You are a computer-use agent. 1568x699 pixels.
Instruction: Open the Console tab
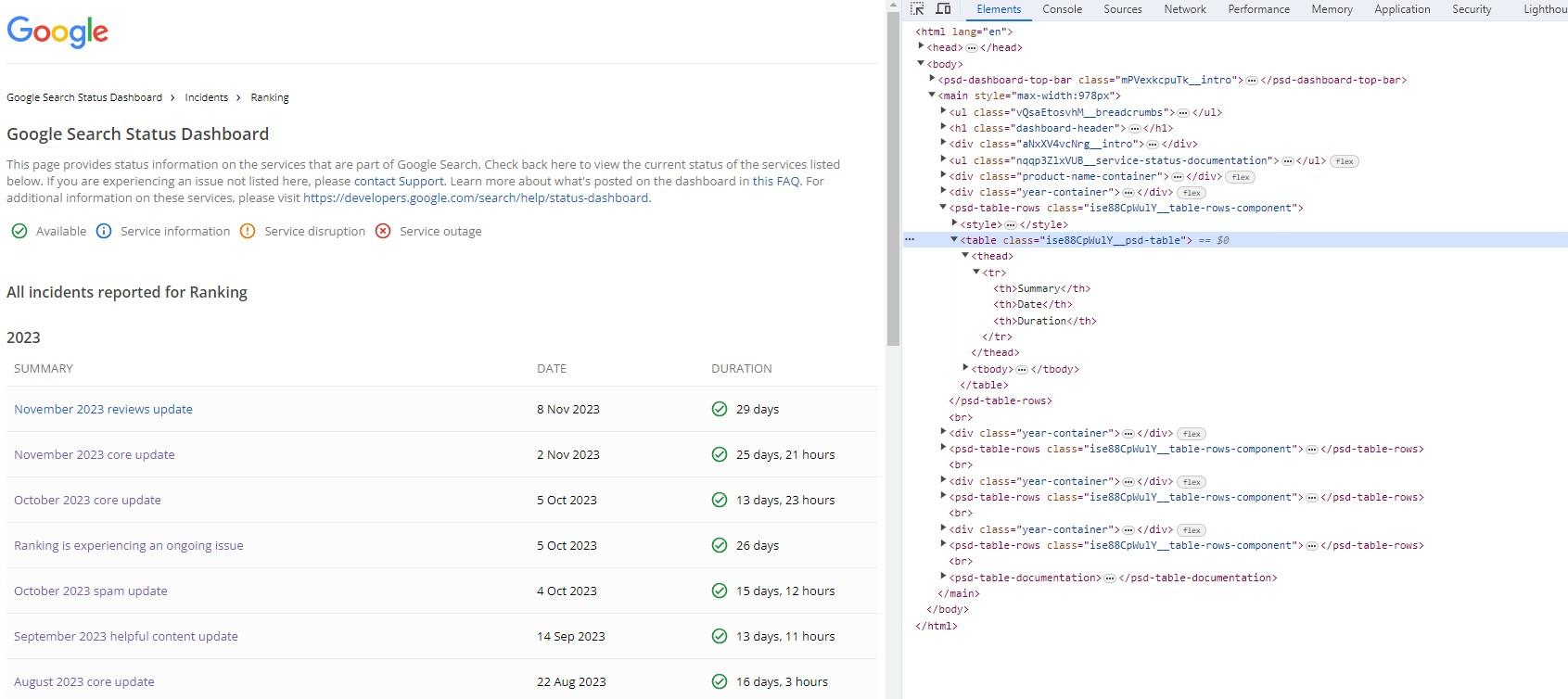pos(1062,9)
